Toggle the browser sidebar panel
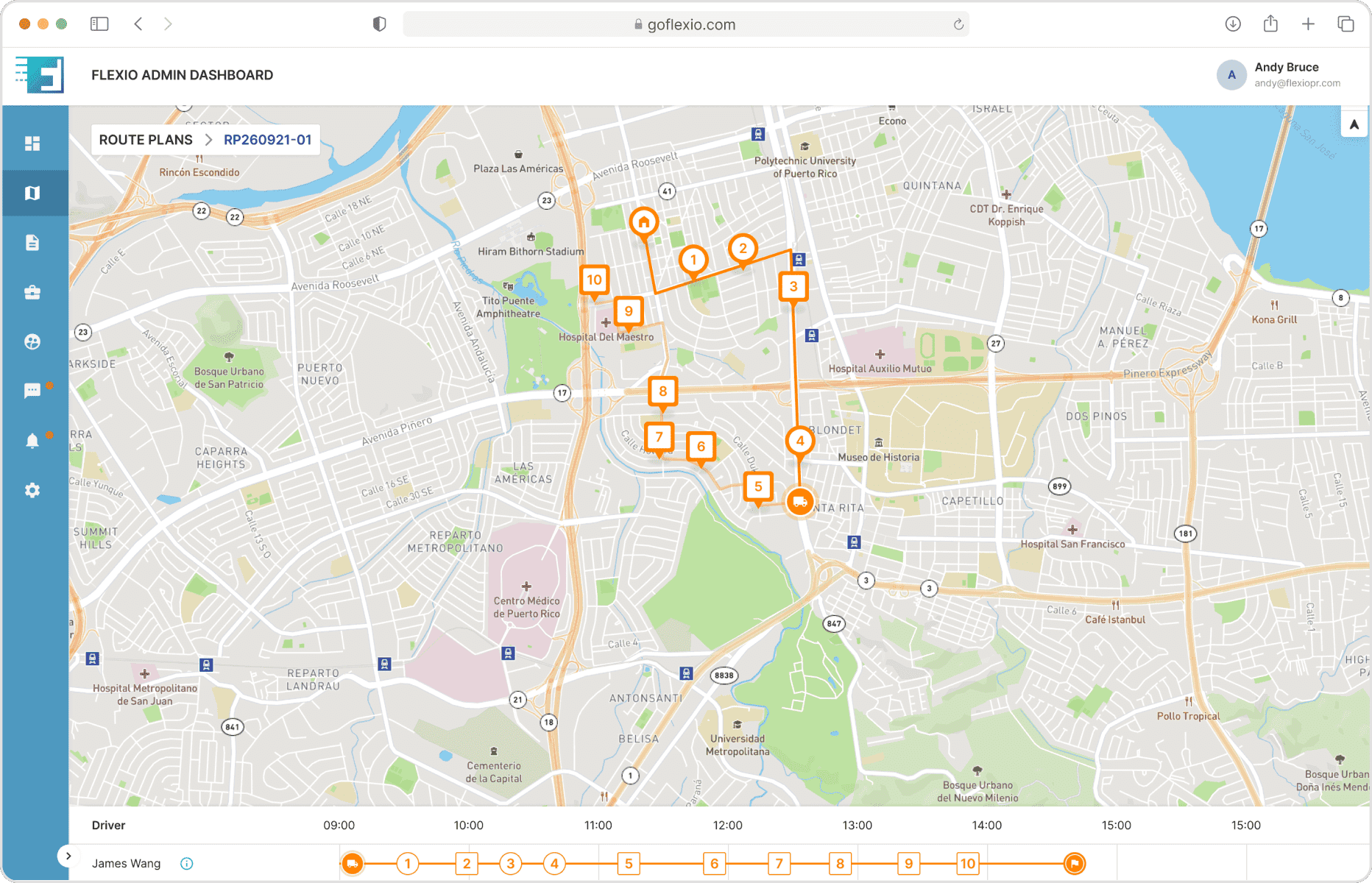Screen dimensions: 1372x883 [99, 24]
